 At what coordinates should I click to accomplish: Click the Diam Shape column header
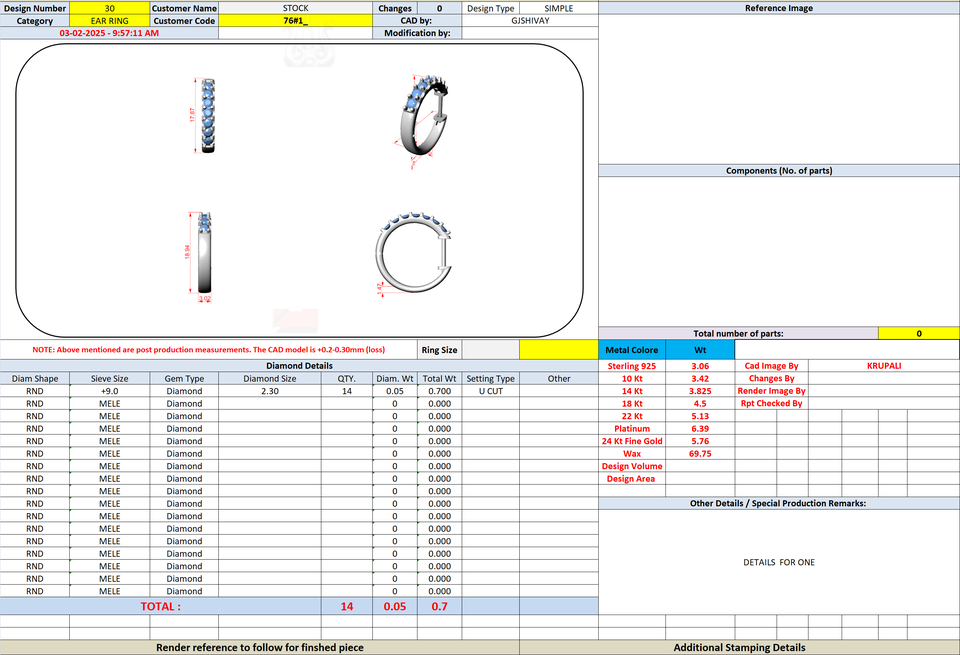[x=35, y=378]
